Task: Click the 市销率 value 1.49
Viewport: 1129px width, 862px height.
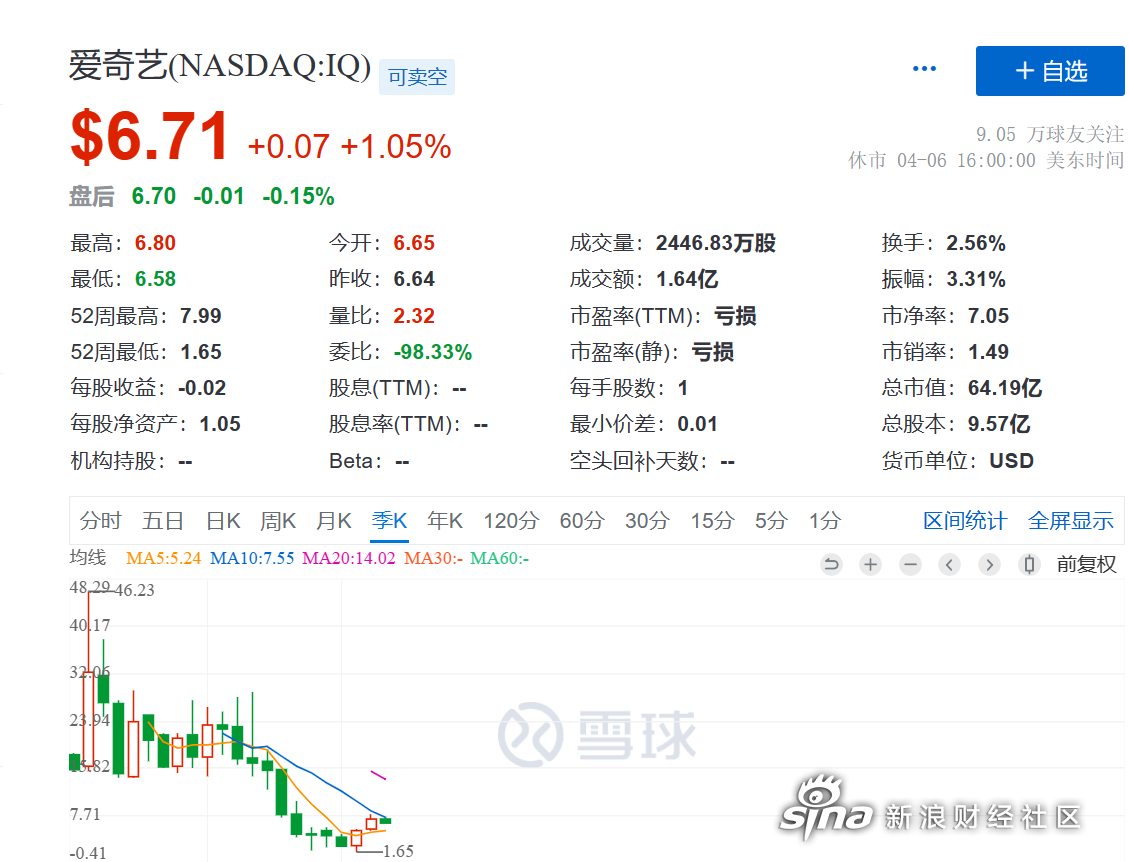Action: [989, 351]
